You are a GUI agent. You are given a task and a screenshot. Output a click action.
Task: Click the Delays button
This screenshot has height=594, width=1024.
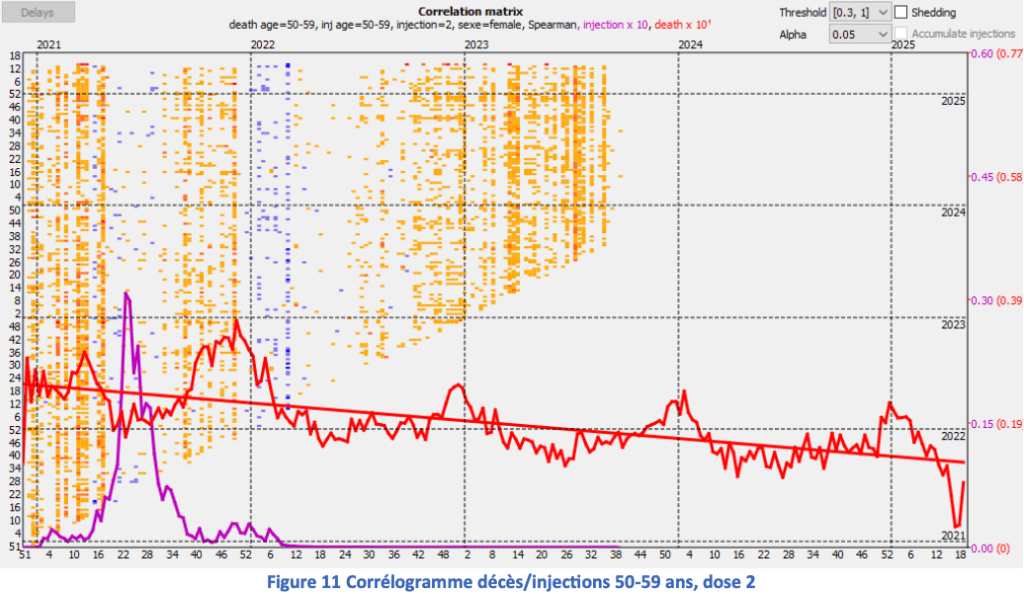pos(41,14)
